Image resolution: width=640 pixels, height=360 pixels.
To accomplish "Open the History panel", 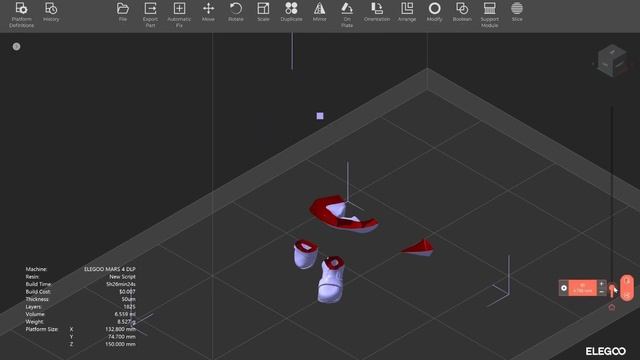I will point(51,12).
